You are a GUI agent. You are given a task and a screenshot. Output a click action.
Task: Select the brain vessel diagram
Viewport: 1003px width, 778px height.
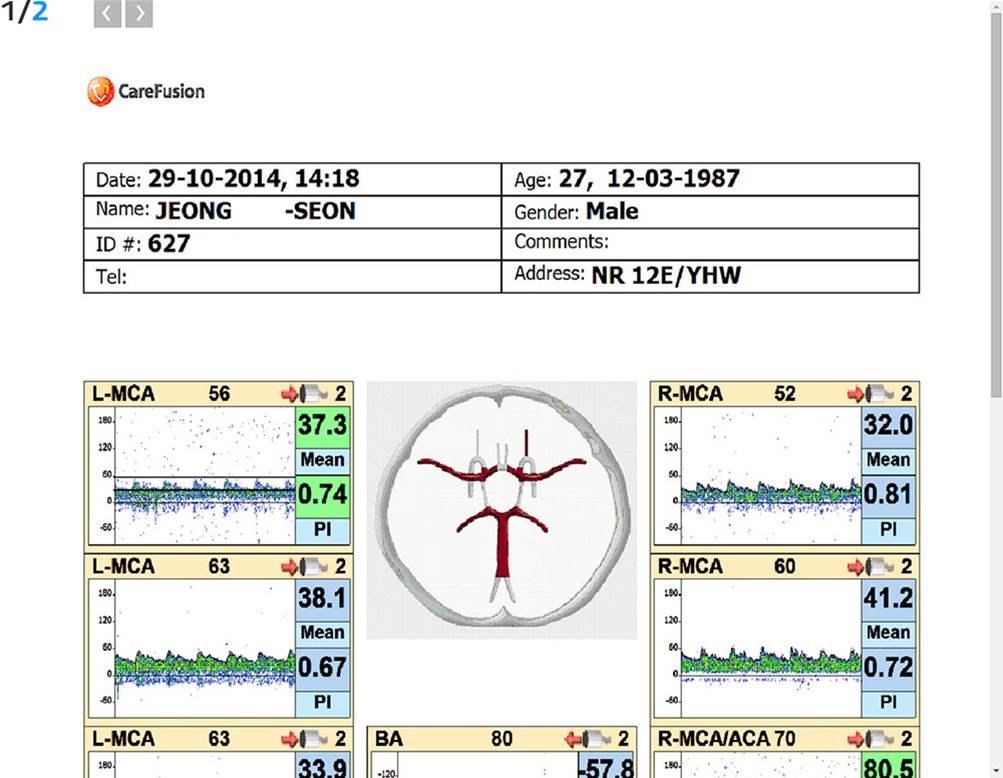(x=502, y=510)
